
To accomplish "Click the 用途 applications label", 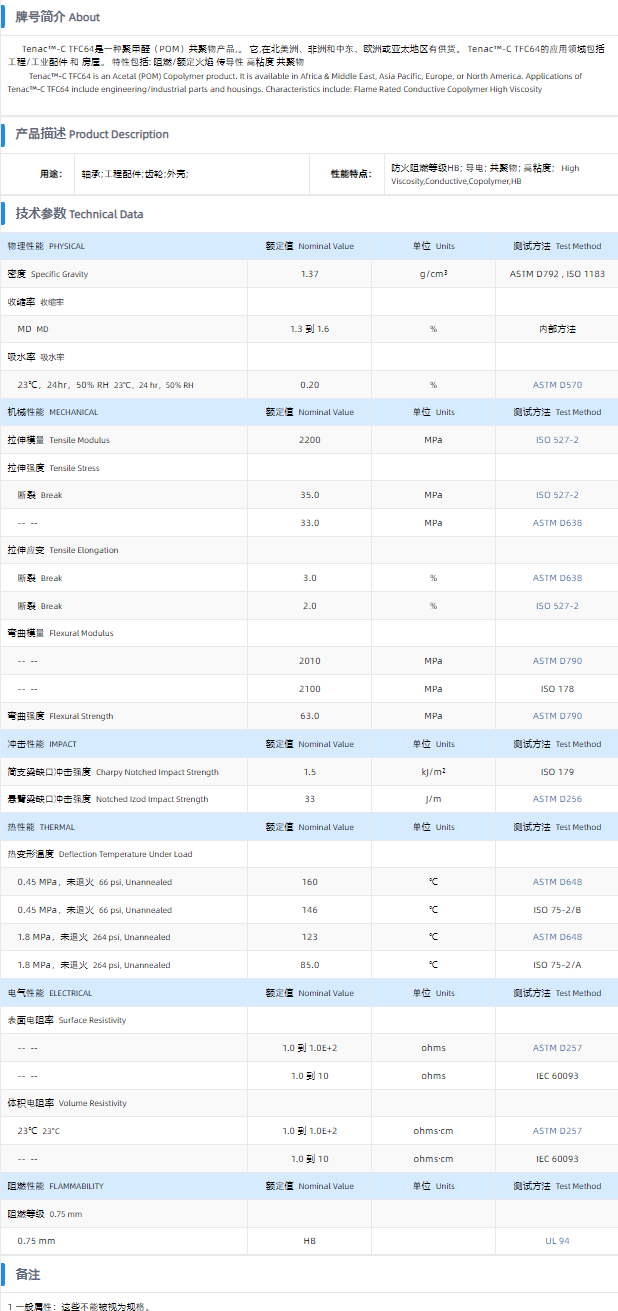I will point(50,174).
